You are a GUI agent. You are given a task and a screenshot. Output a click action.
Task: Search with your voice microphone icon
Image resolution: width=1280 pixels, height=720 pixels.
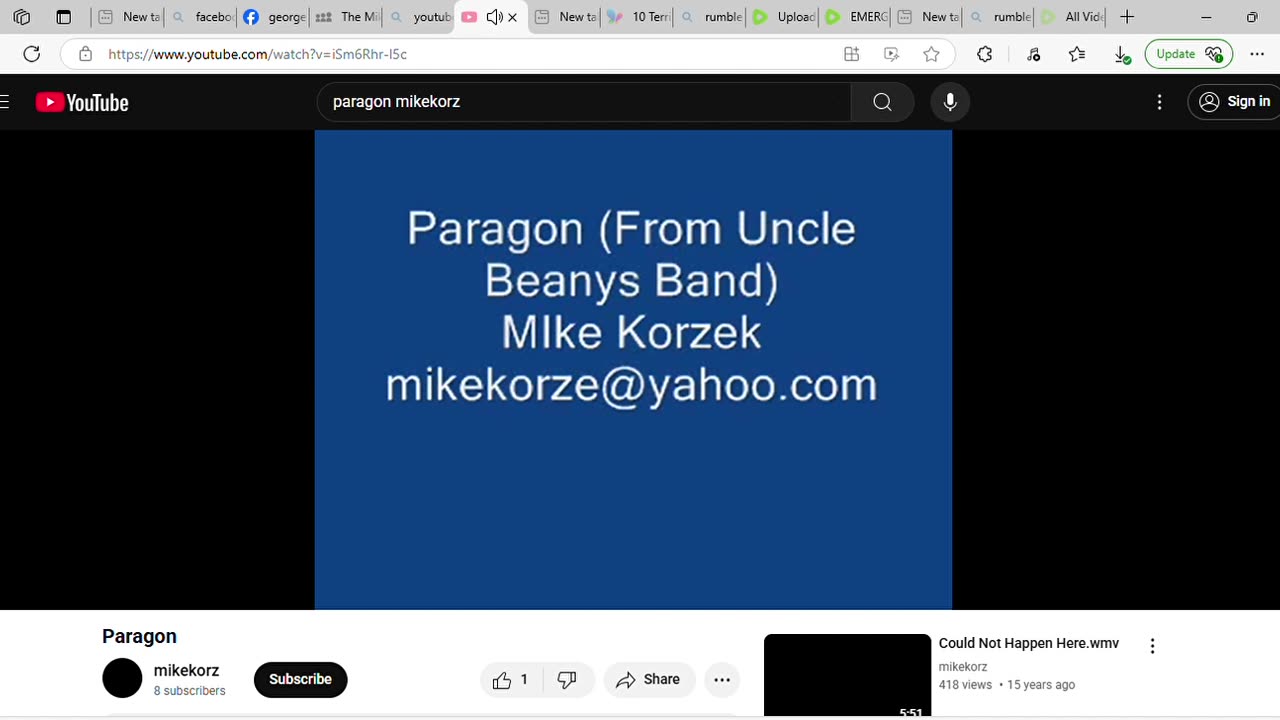click(x=950, y=101)
